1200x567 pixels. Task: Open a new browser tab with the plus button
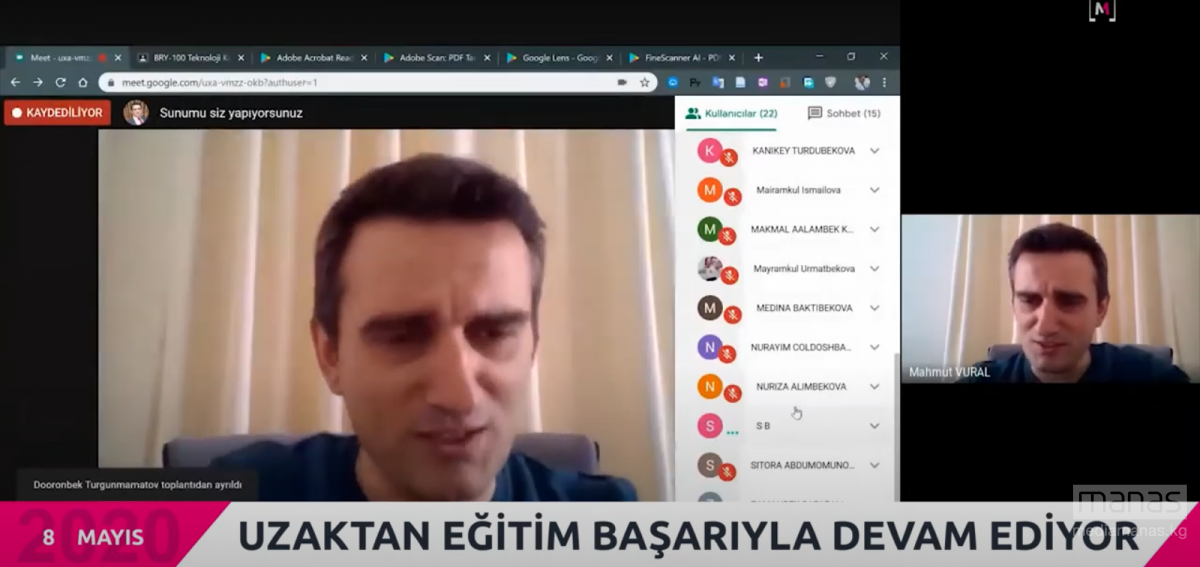point(758,58)
